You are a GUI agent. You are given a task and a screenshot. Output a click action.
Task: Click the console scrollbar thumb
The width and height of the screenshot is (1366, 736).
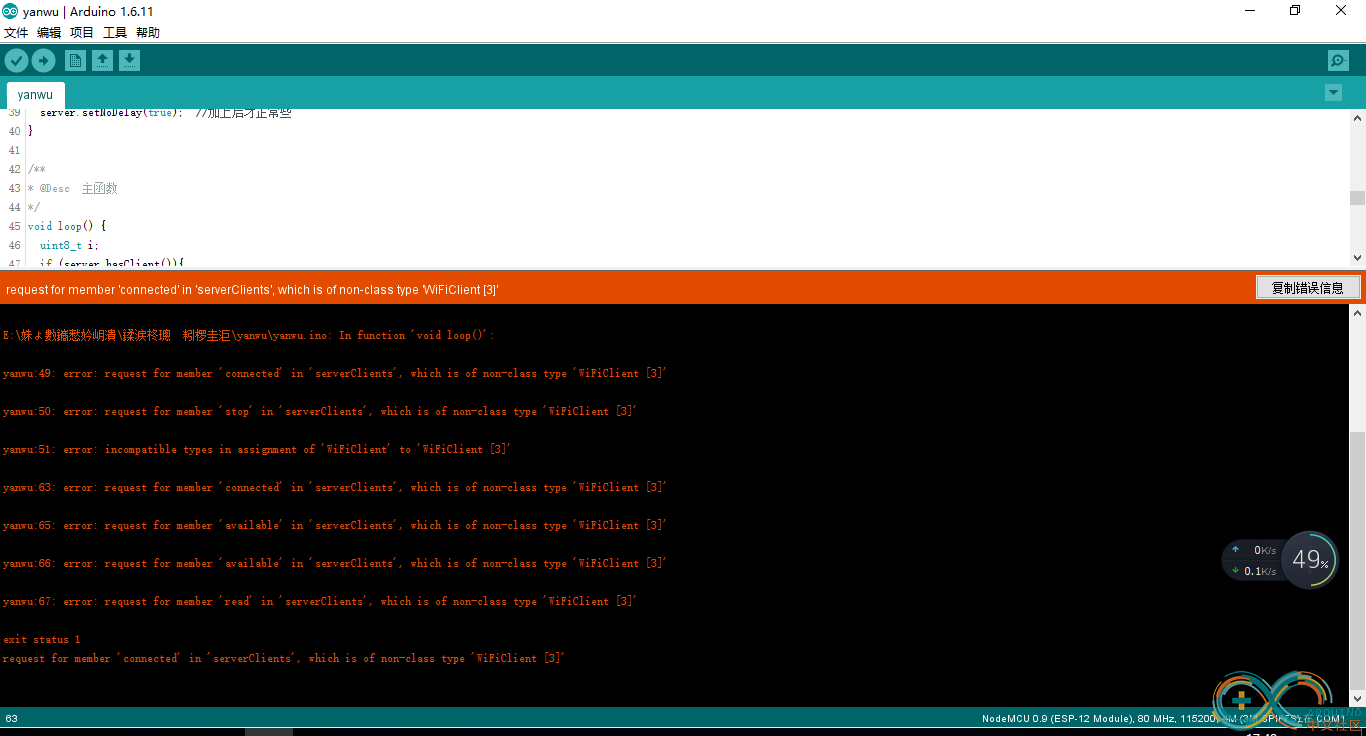tap(1357, 560)
